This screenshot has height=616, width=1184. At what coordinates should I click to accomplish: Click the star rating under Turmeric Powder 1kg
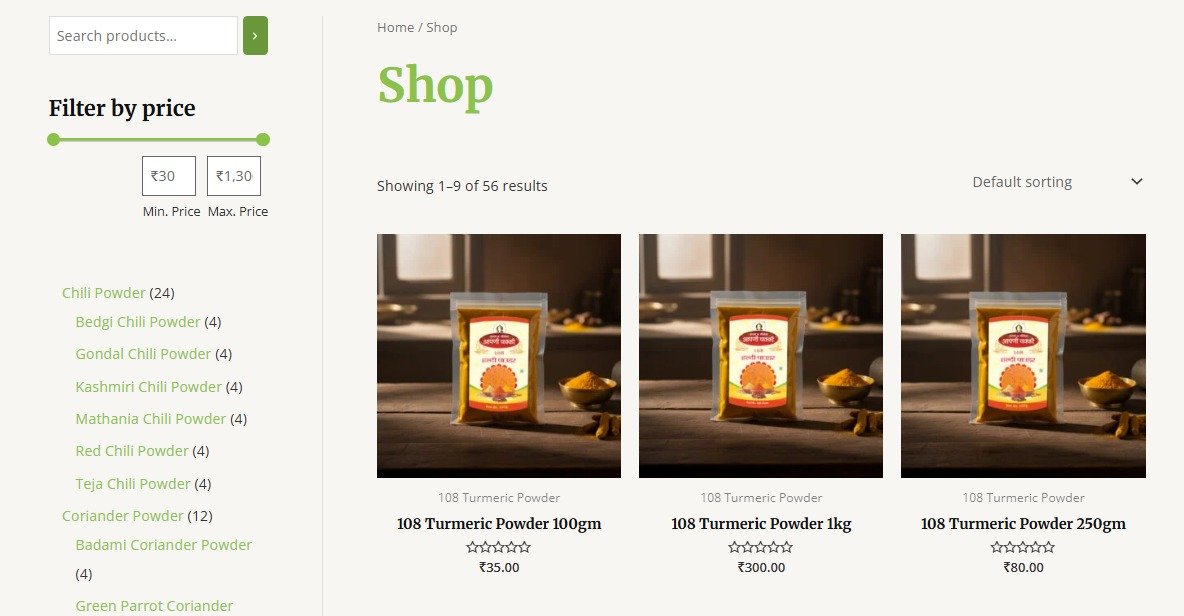tap(760, 547)
